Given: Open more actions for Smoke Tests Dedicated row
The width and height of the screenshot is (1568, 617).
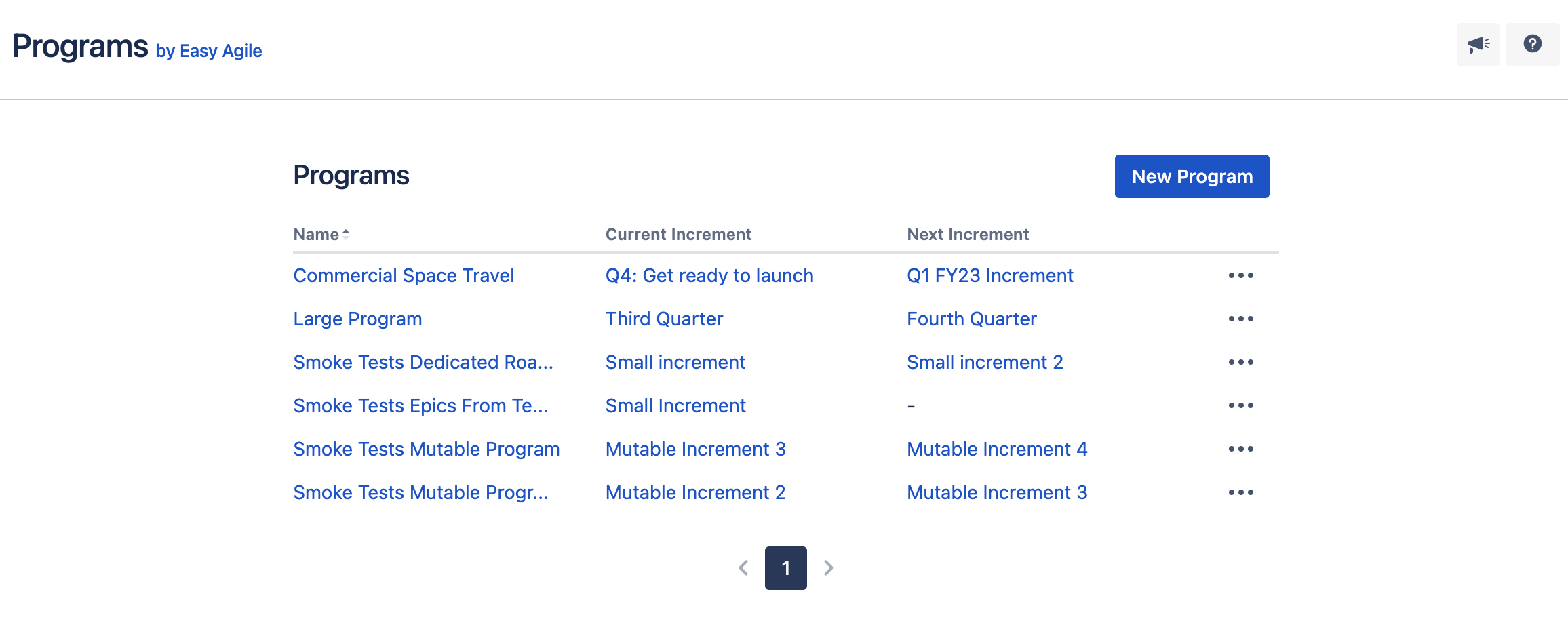Looking at the screenshot, I should 1240,362.
